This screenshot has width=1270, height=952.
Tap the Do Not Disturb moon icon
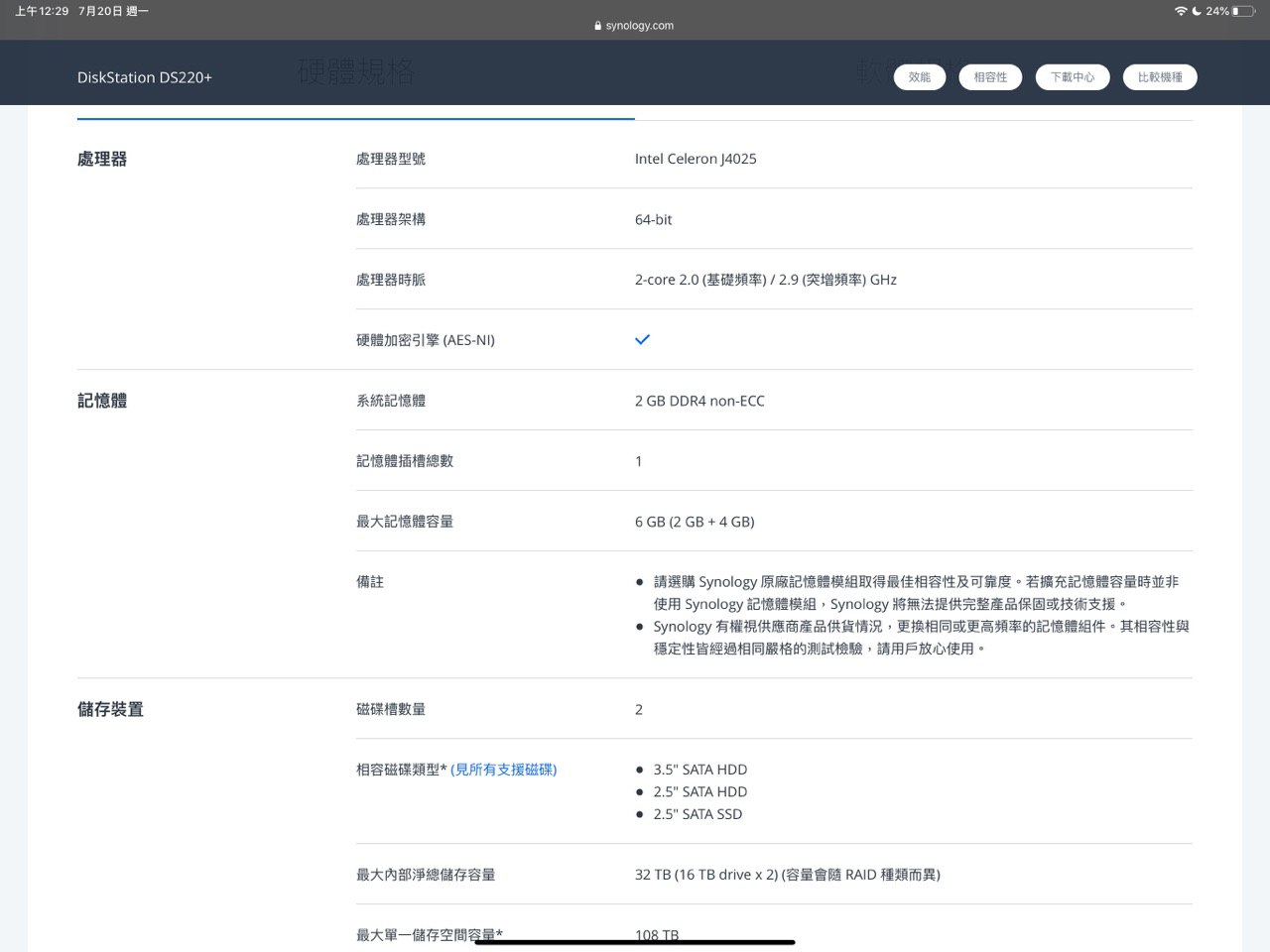point(1197,11)
